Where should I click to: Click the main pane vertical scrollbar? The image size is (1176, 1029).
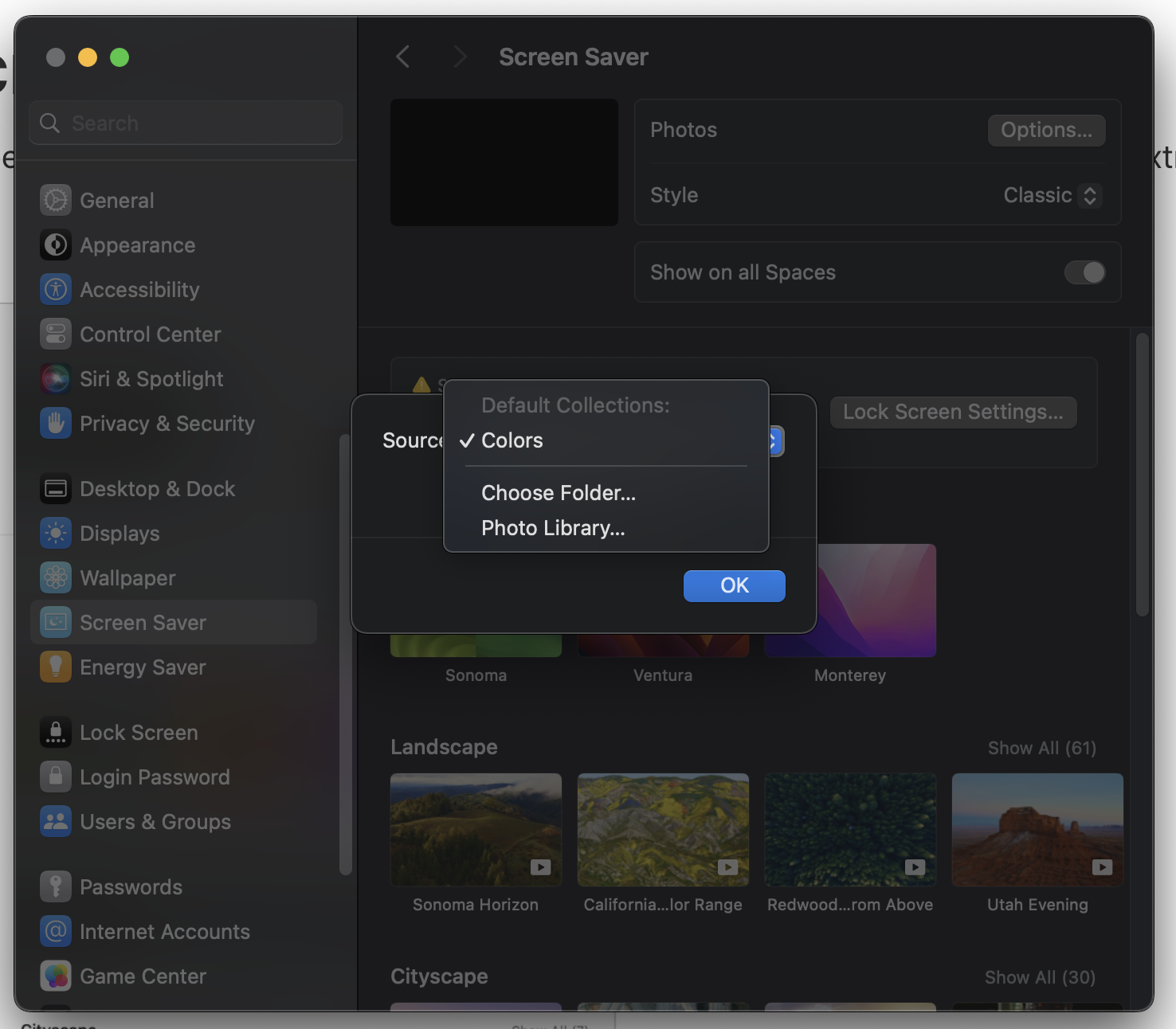coord(1143,475)
